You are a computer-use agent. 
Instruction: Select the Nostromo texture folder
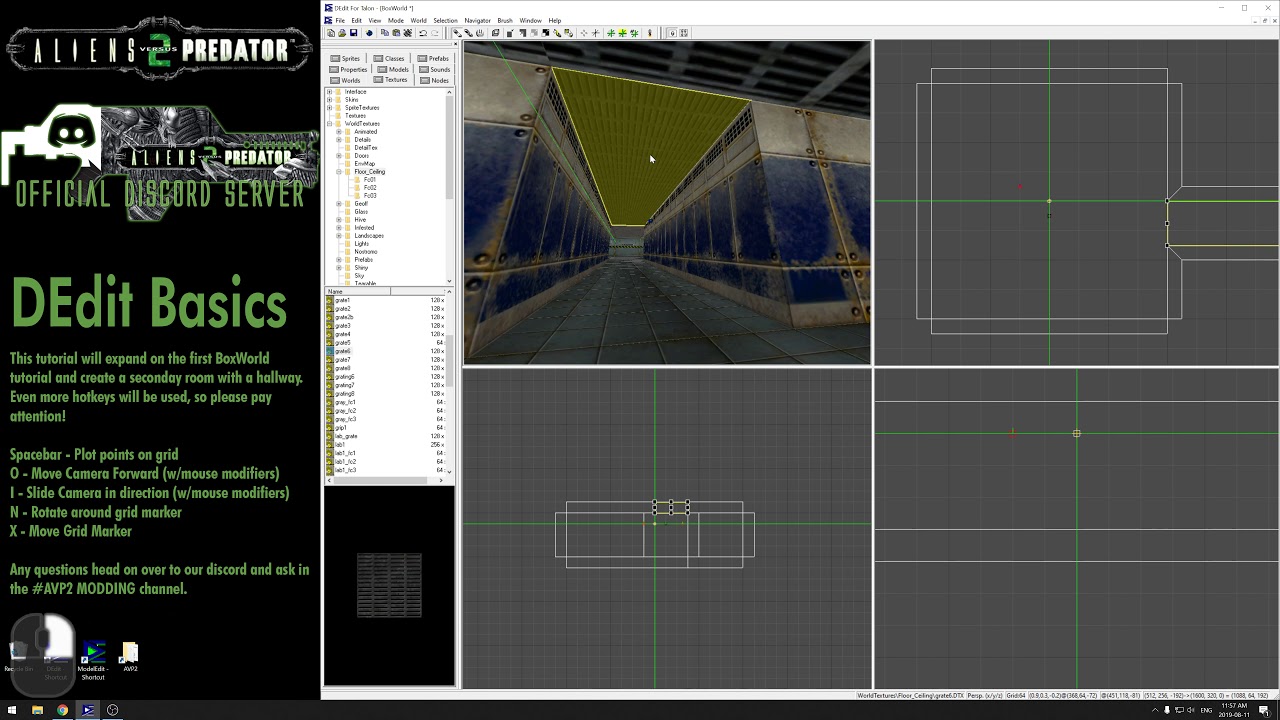point(365,252)
